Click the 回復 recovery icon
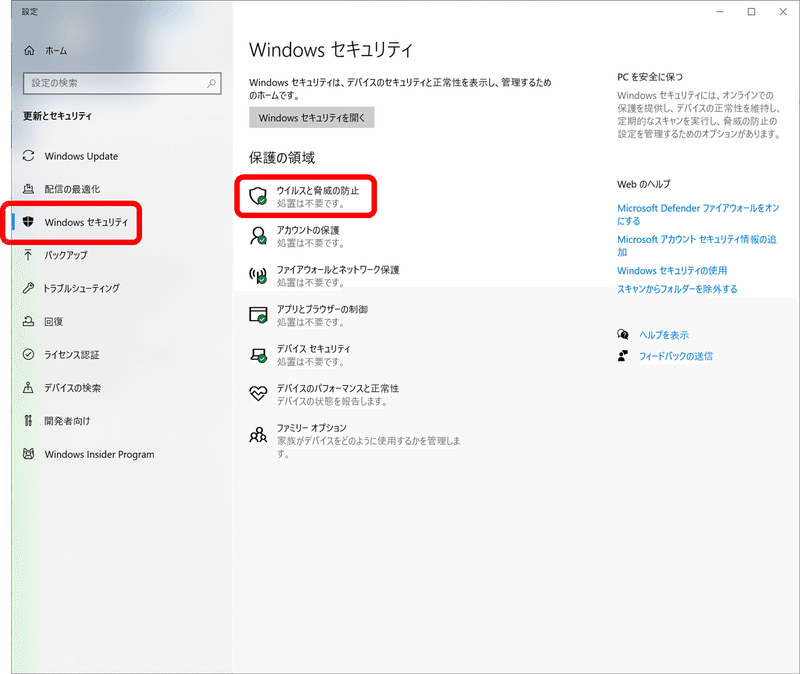The image size is (800, 674). 29,321
